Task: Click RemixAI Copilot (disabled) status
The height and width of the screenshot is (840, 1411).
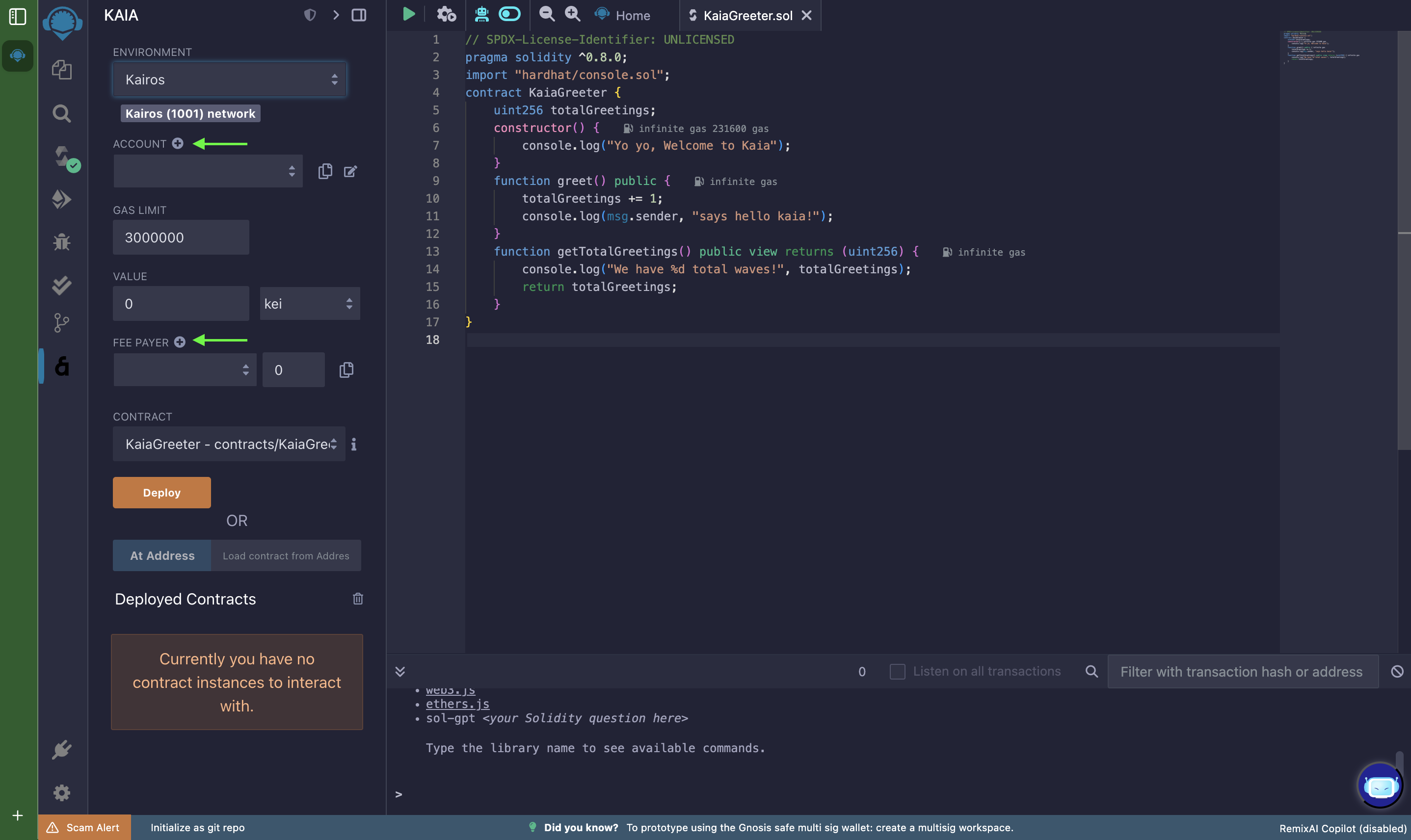Action: click(x=1343, y=828)
